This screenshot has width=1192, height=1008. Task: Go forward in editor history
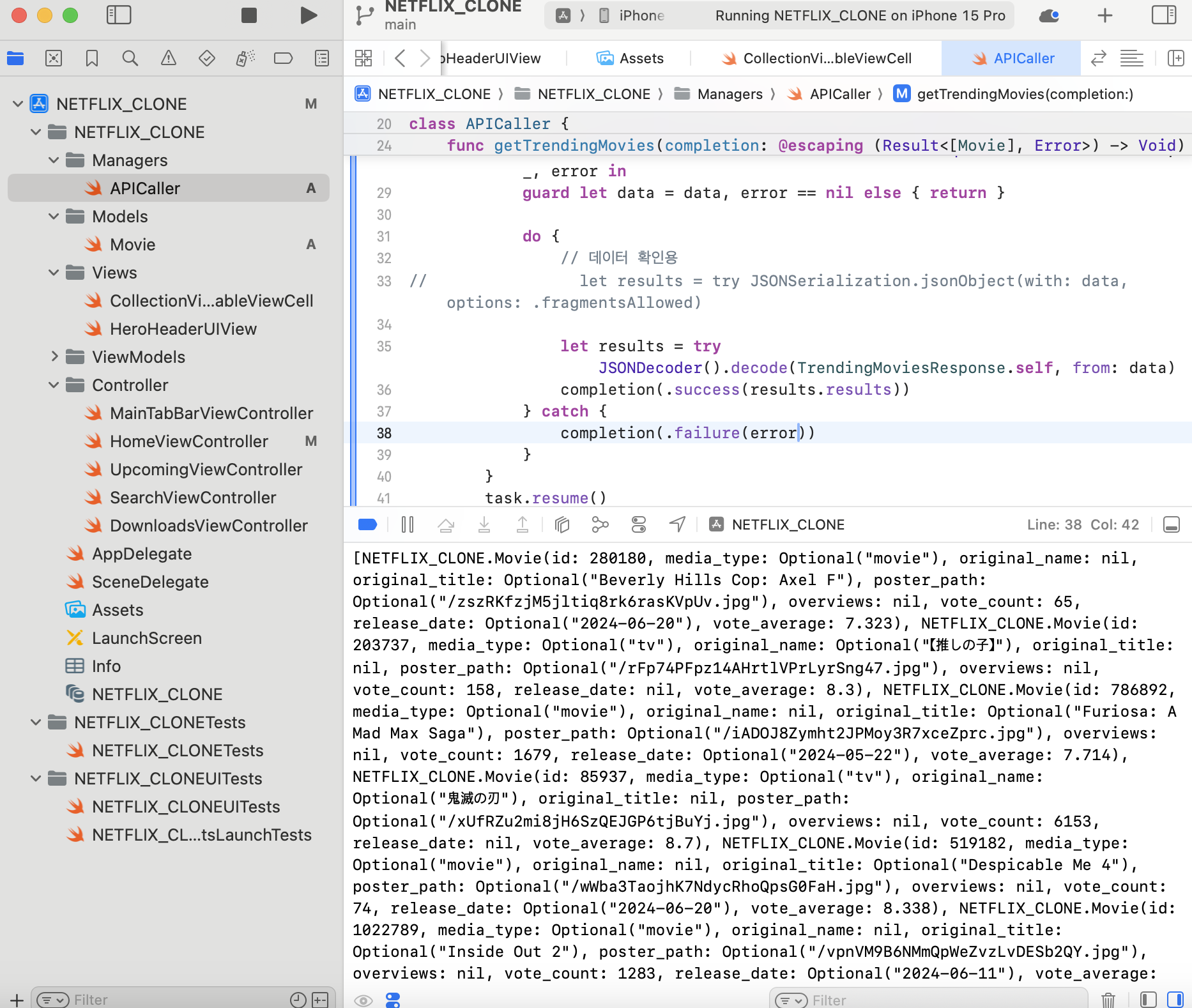click(x=425, y=59)
